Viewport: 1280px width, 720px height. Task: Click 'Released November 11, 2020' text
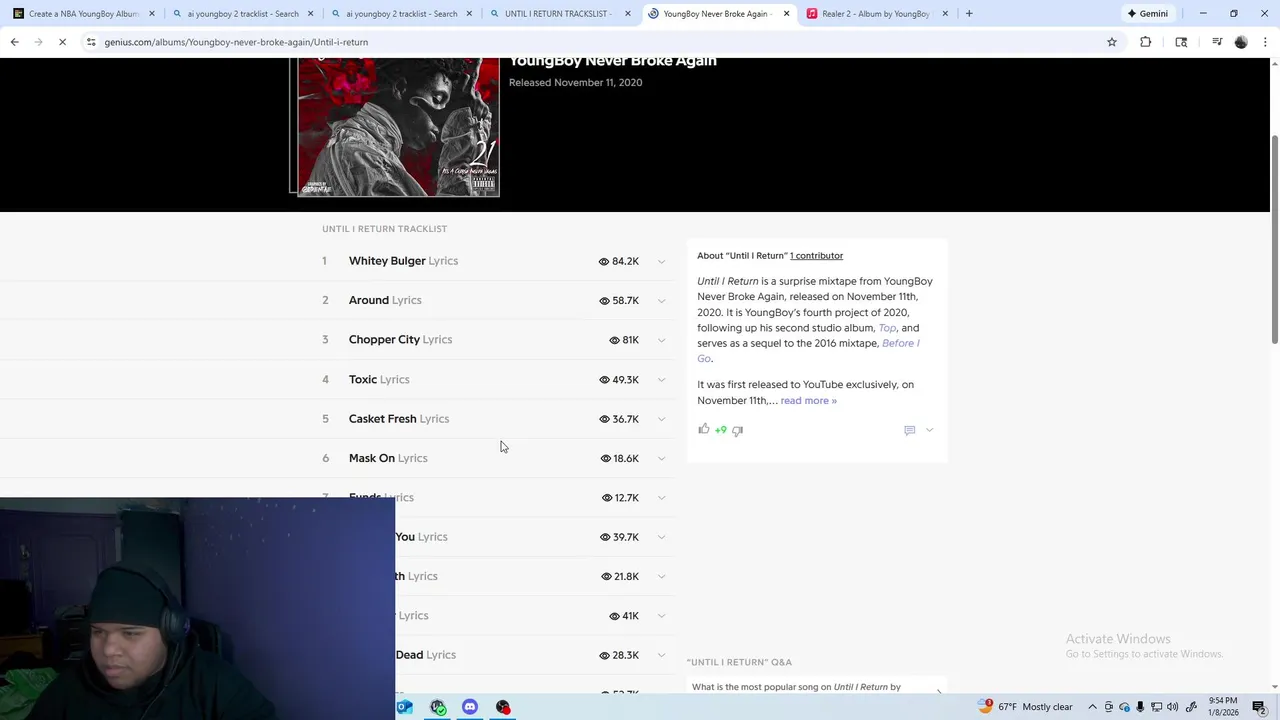coord(575,82)
